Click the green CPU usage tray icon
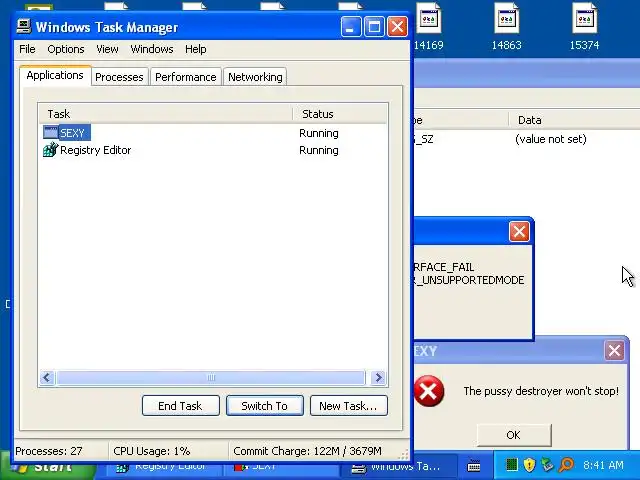The width and height of the screenshot is (640, 480). (x=511, y=464)
